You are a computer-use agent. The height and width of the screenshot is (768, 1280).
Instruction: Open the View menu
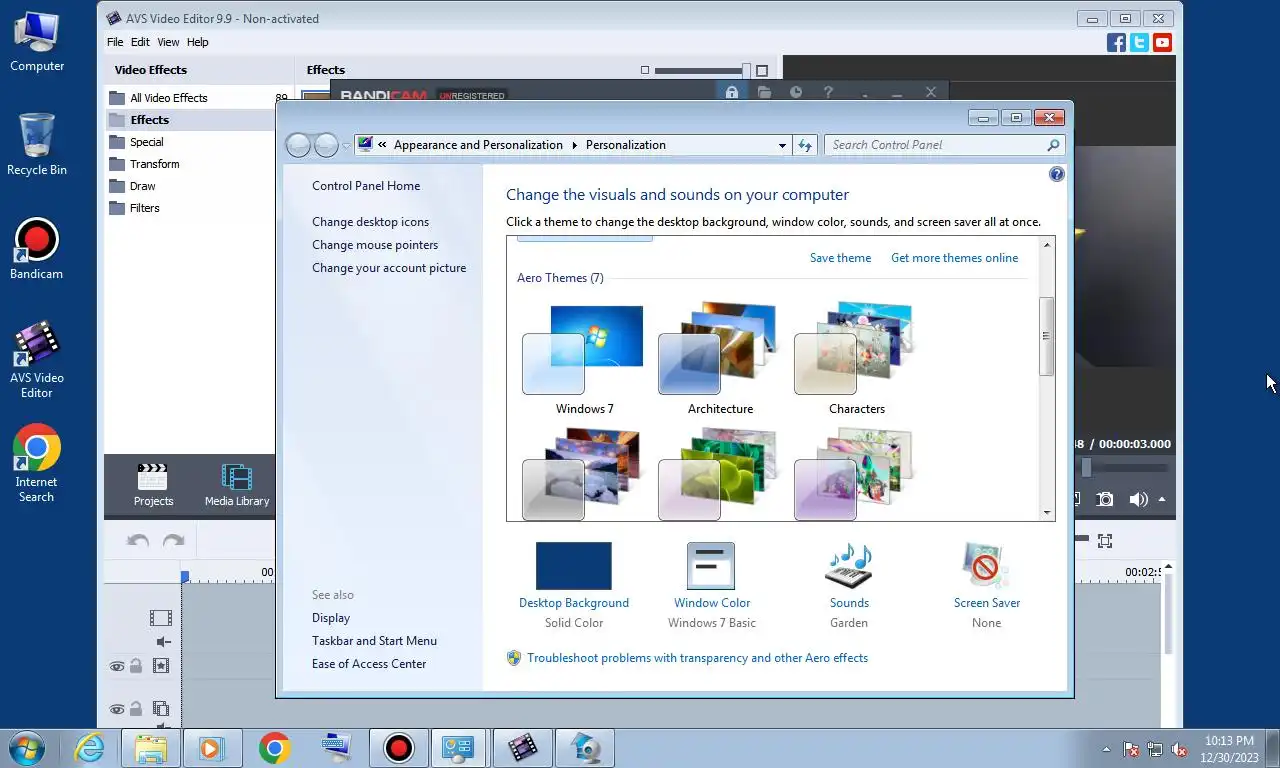[168, 42]
